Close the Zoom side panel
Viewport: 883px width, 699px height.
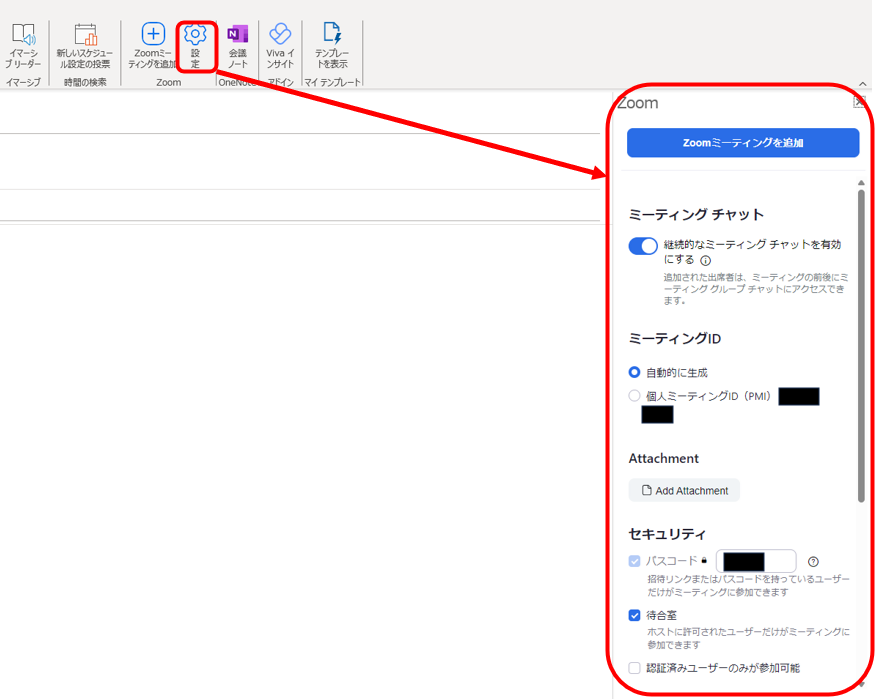pos(859,102)
